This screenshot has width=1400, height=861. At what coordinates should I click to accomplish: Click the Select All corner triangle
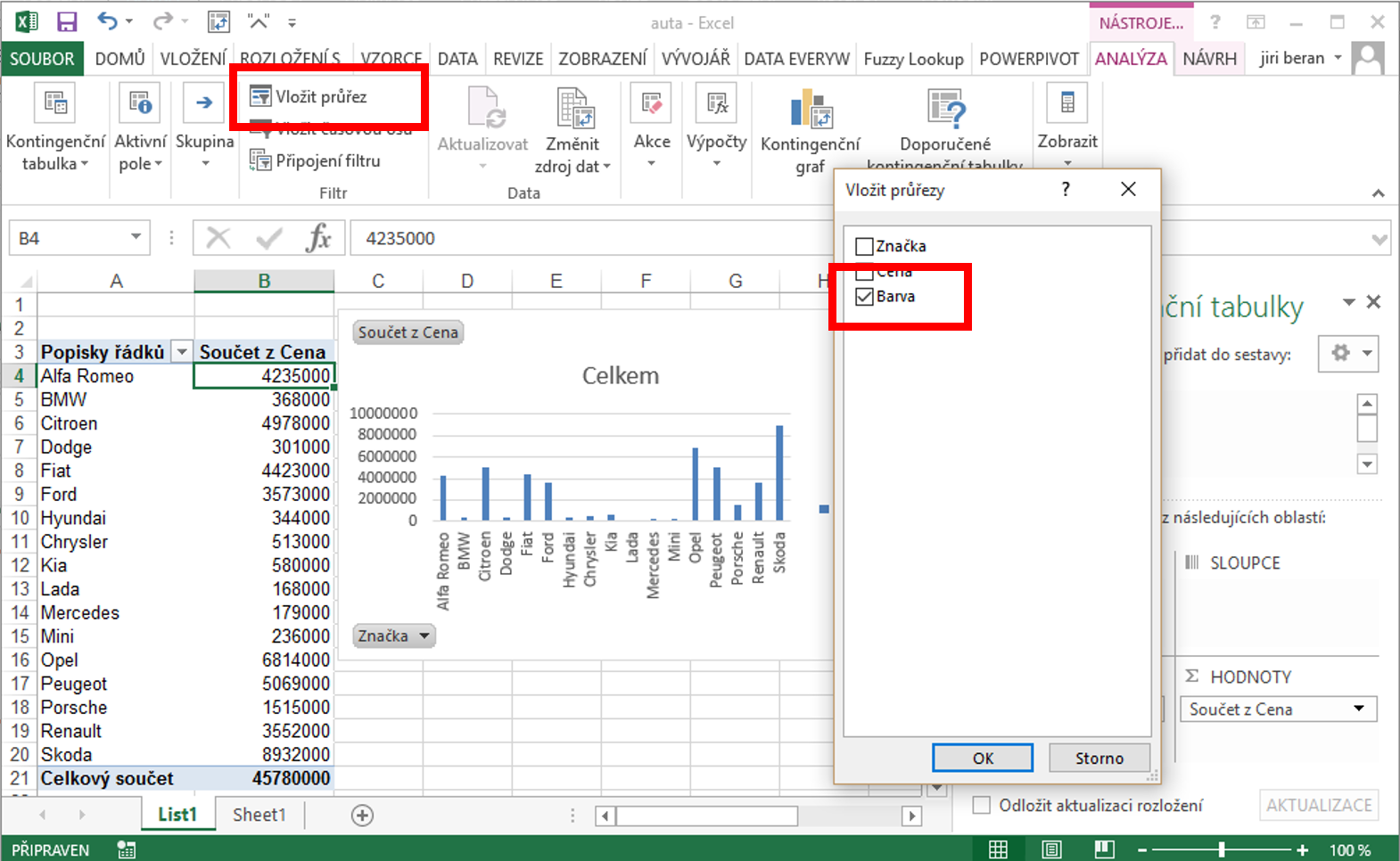[25, 282]
